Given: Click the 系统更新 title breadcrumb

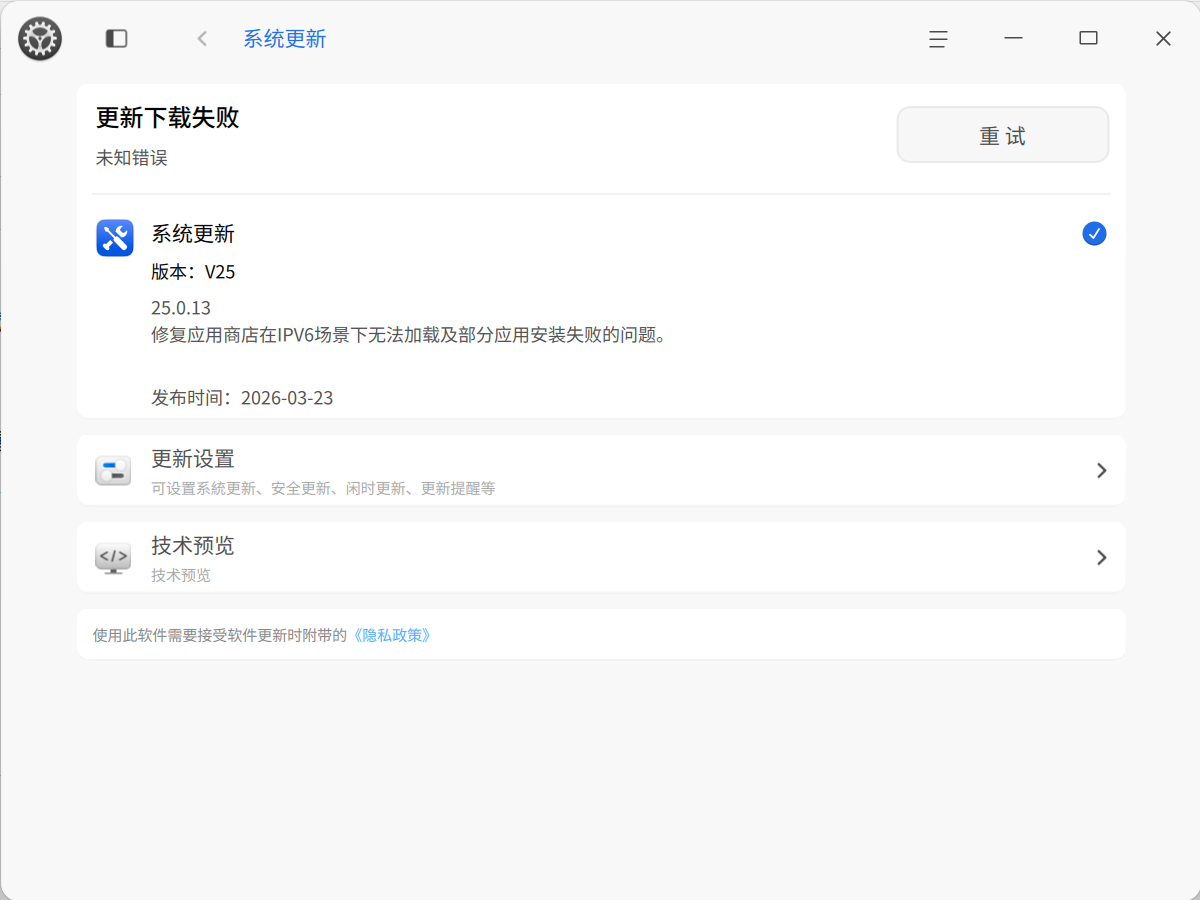Looking at the screenshot, I should tap(285, 39).
